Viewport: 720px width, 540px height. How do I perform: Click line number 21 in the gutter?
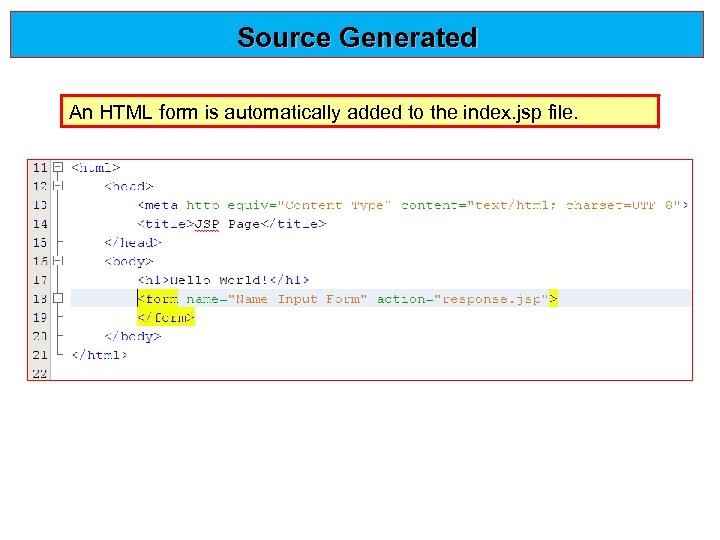coord(40,355)
